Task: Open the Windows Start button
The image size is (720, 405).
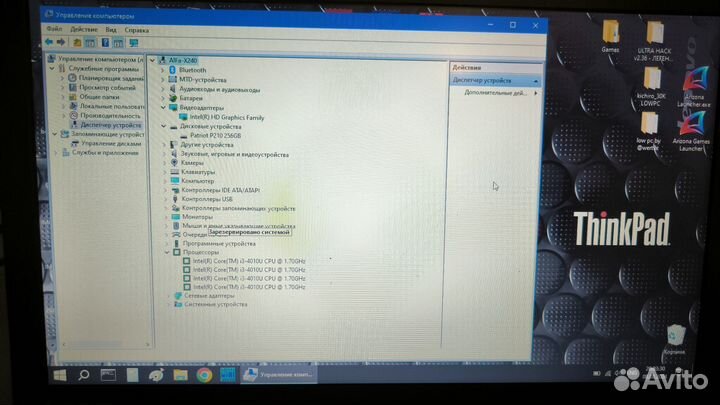Action: click(x=60, y=375)
